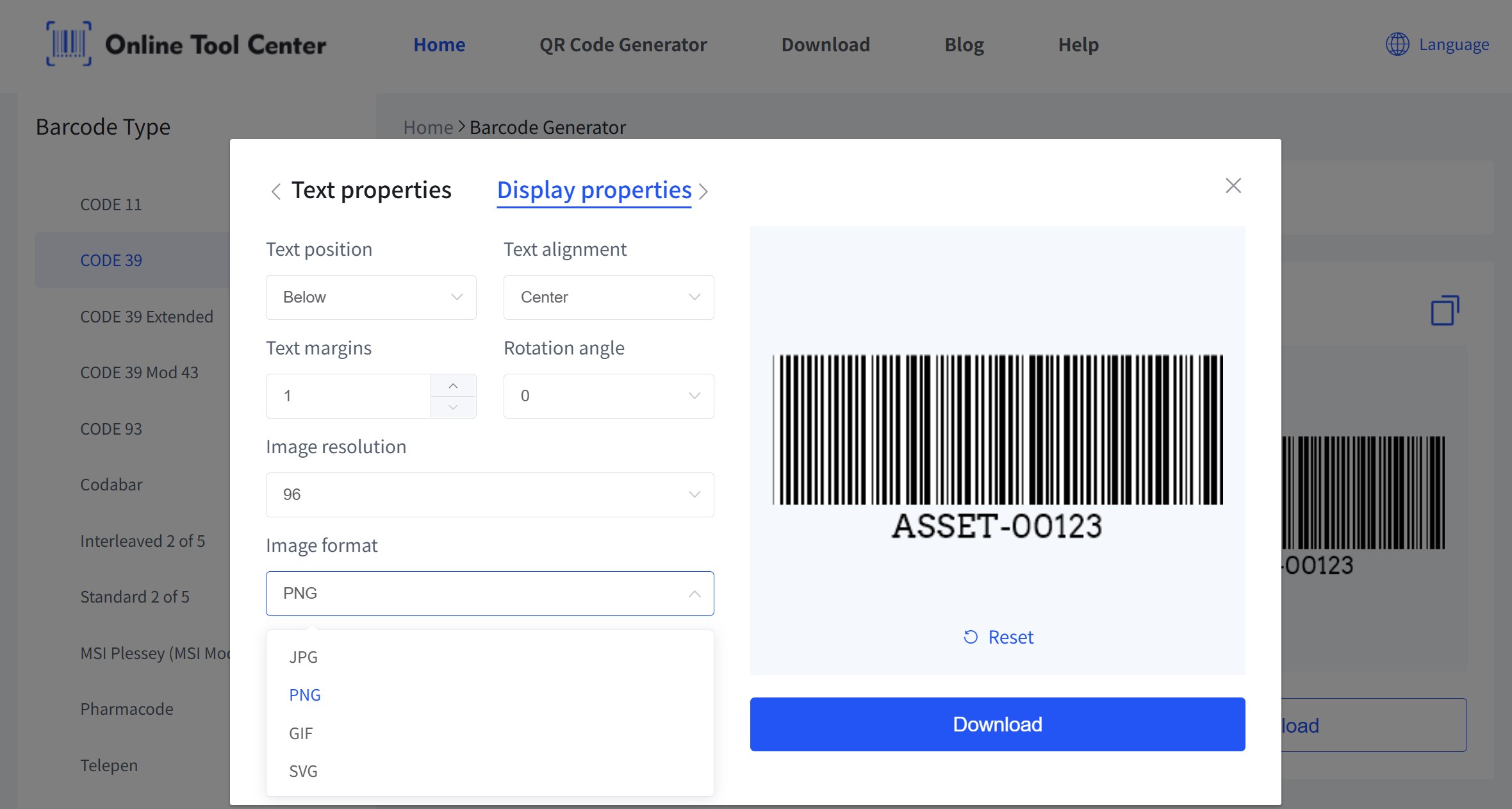The width and height of the screenshot is (1512, 809).
Task: Click Reset under the barcode preview
Action: tap(998, 637)
